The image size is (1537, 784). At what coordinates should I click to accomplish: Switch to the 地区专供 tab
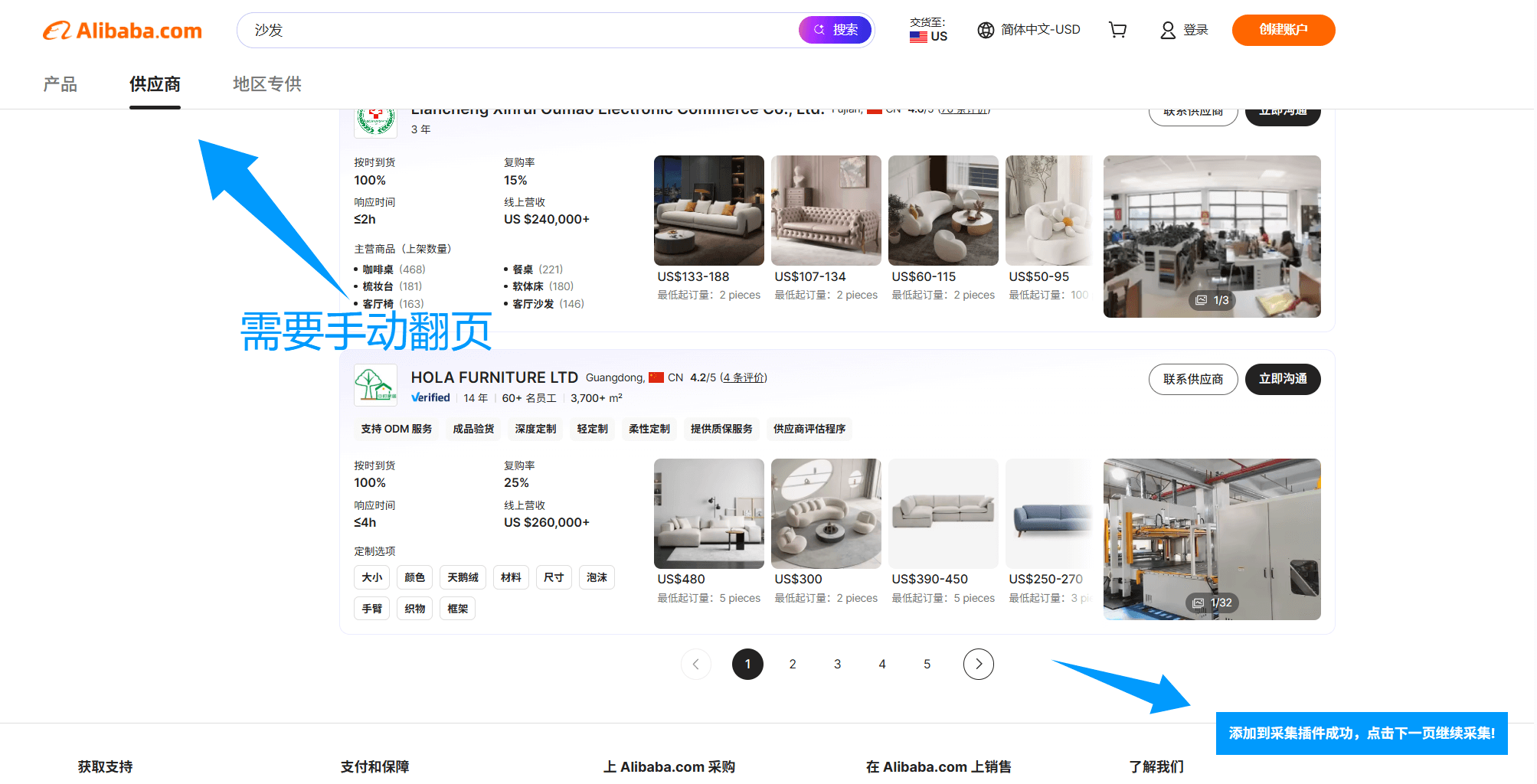click(267, 84)
